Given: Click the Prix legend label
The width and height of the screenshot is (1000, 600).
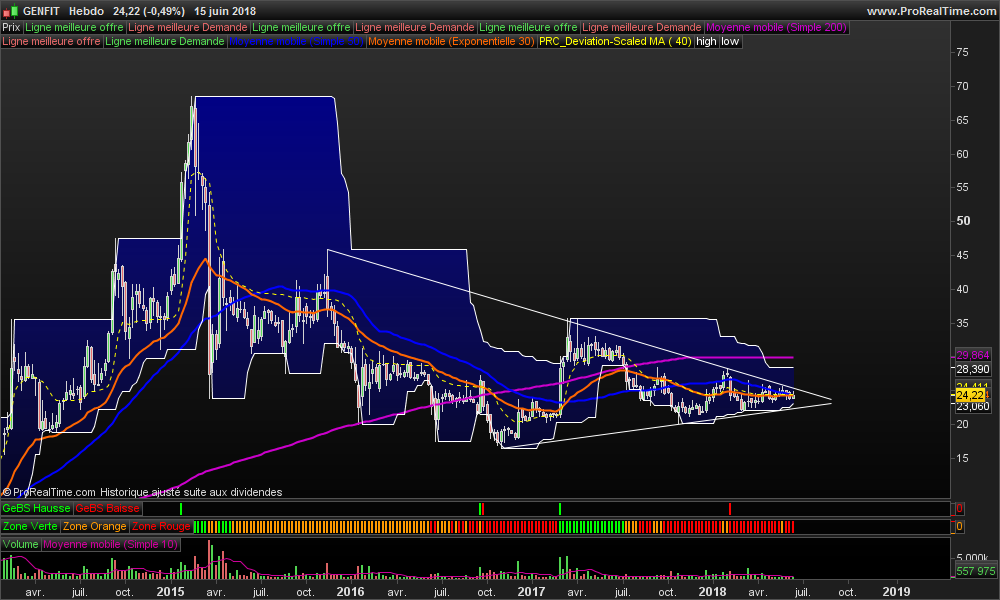Looking at the screenshot, I should click(11, 27).
